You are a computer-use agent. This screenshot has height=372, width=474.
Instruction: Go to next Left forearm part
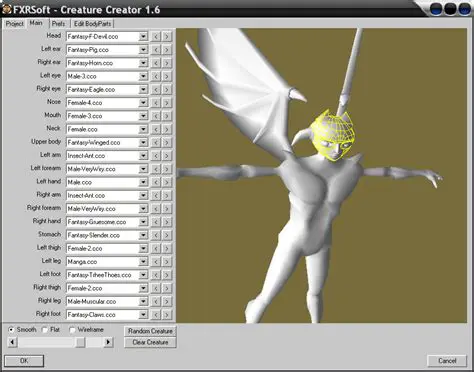point(166,169)
